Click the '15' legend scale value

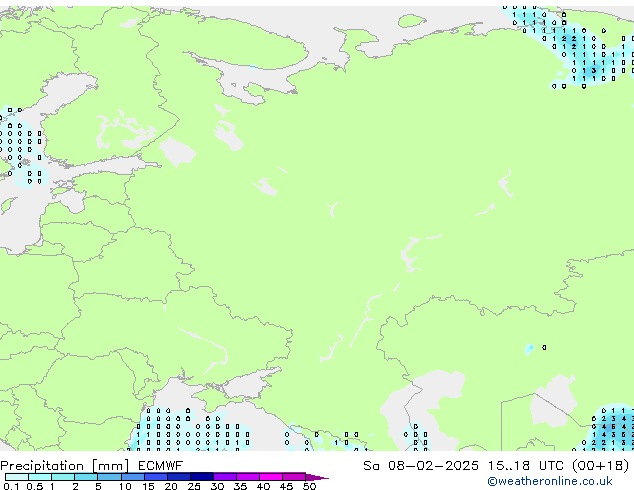[148, 486]
